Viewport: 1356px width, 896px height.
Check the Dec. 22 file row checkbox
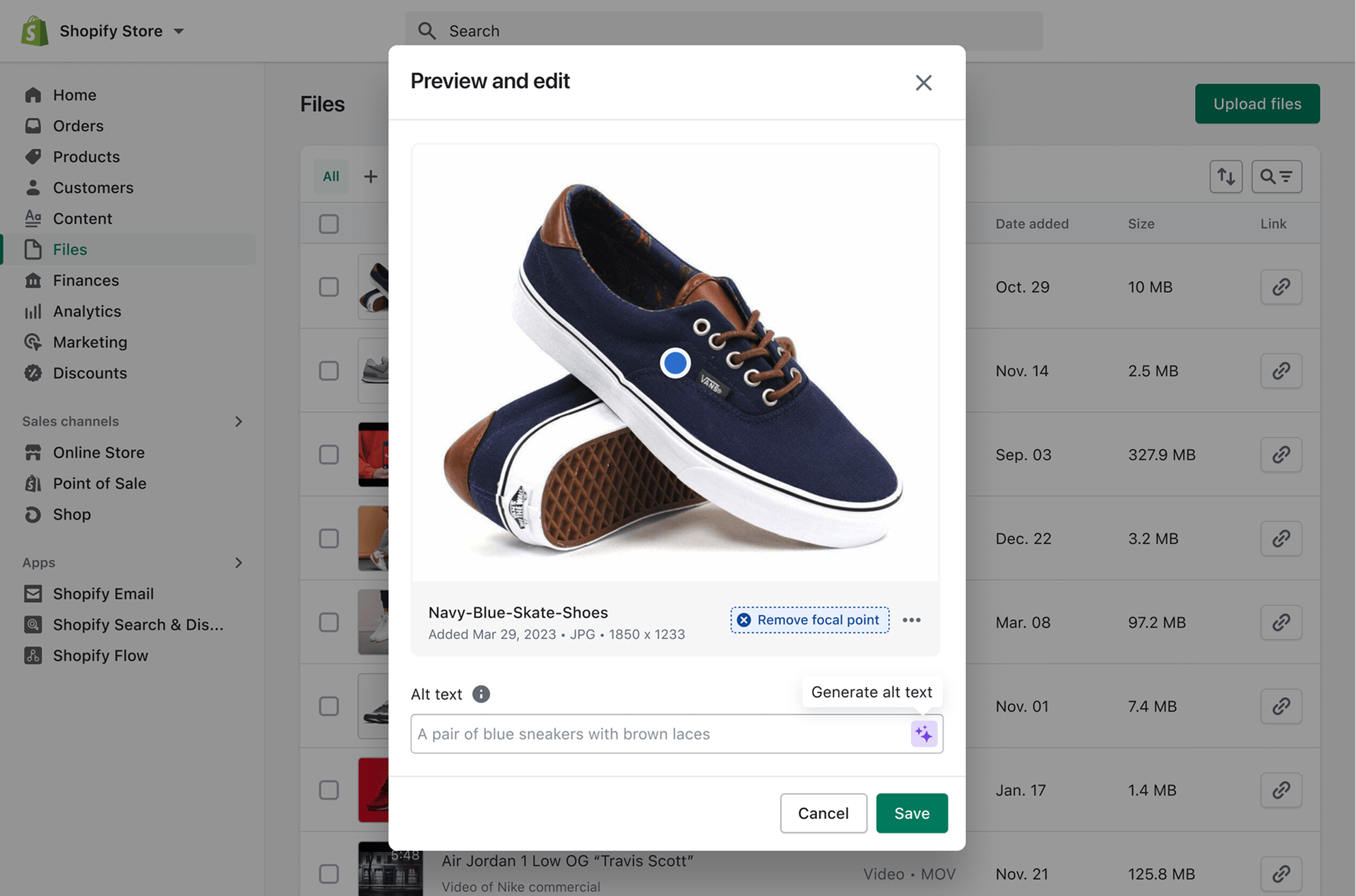(x=329, y=539)
